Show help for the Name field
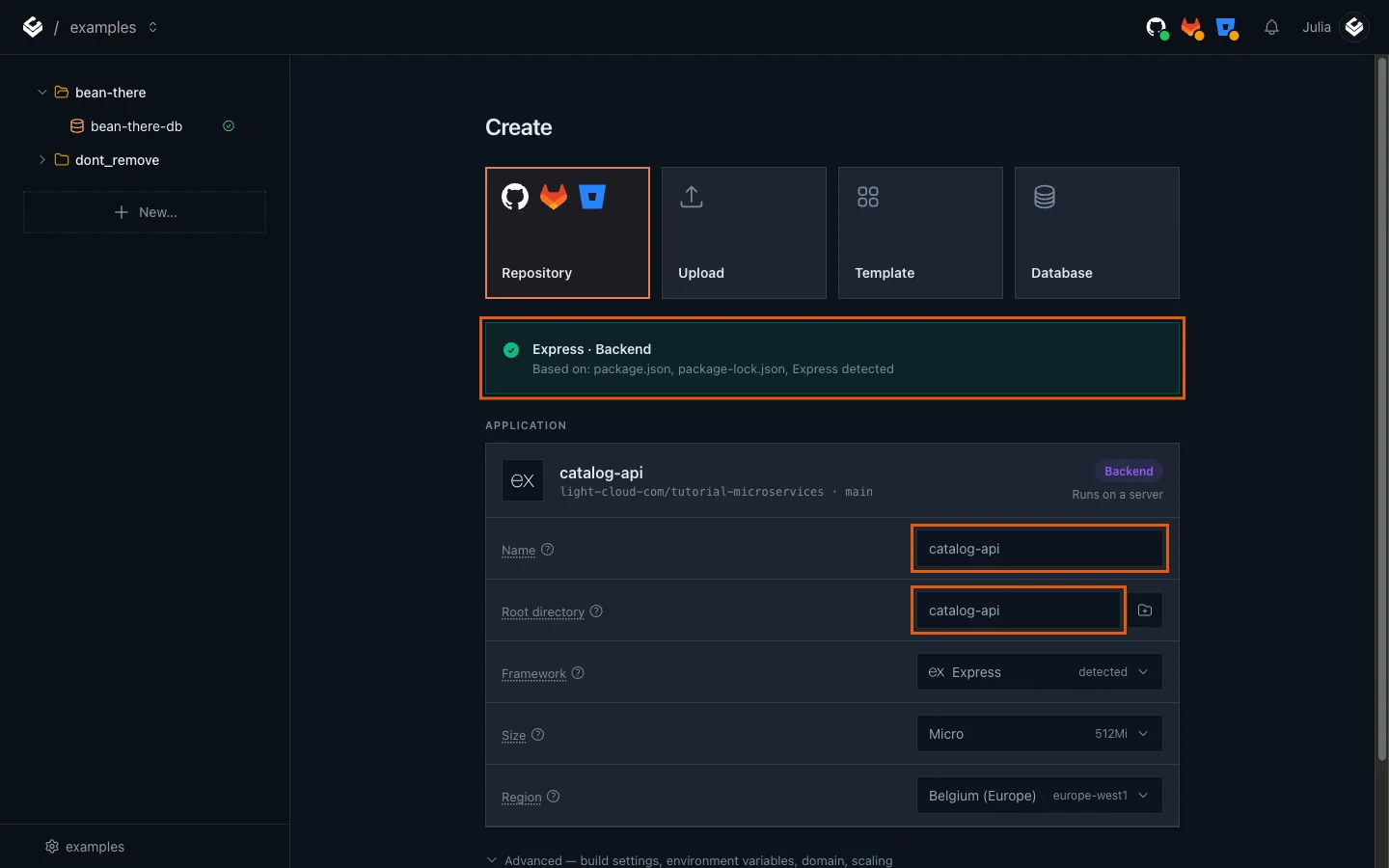The image size is (1389, 868). [547, 550]
